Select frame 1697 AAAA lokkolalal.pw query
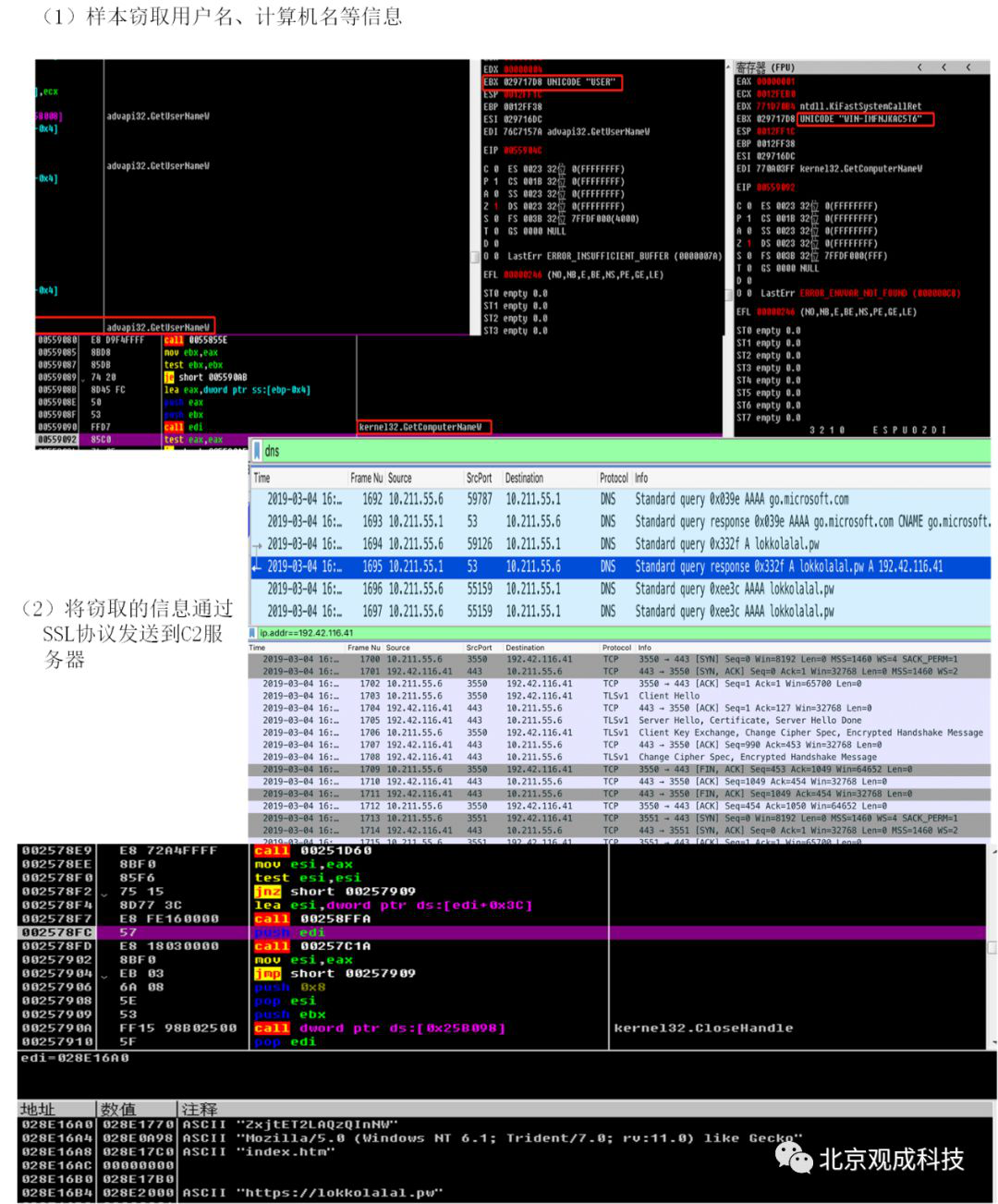Screen dimensions: 998x1204 point(621,611)
